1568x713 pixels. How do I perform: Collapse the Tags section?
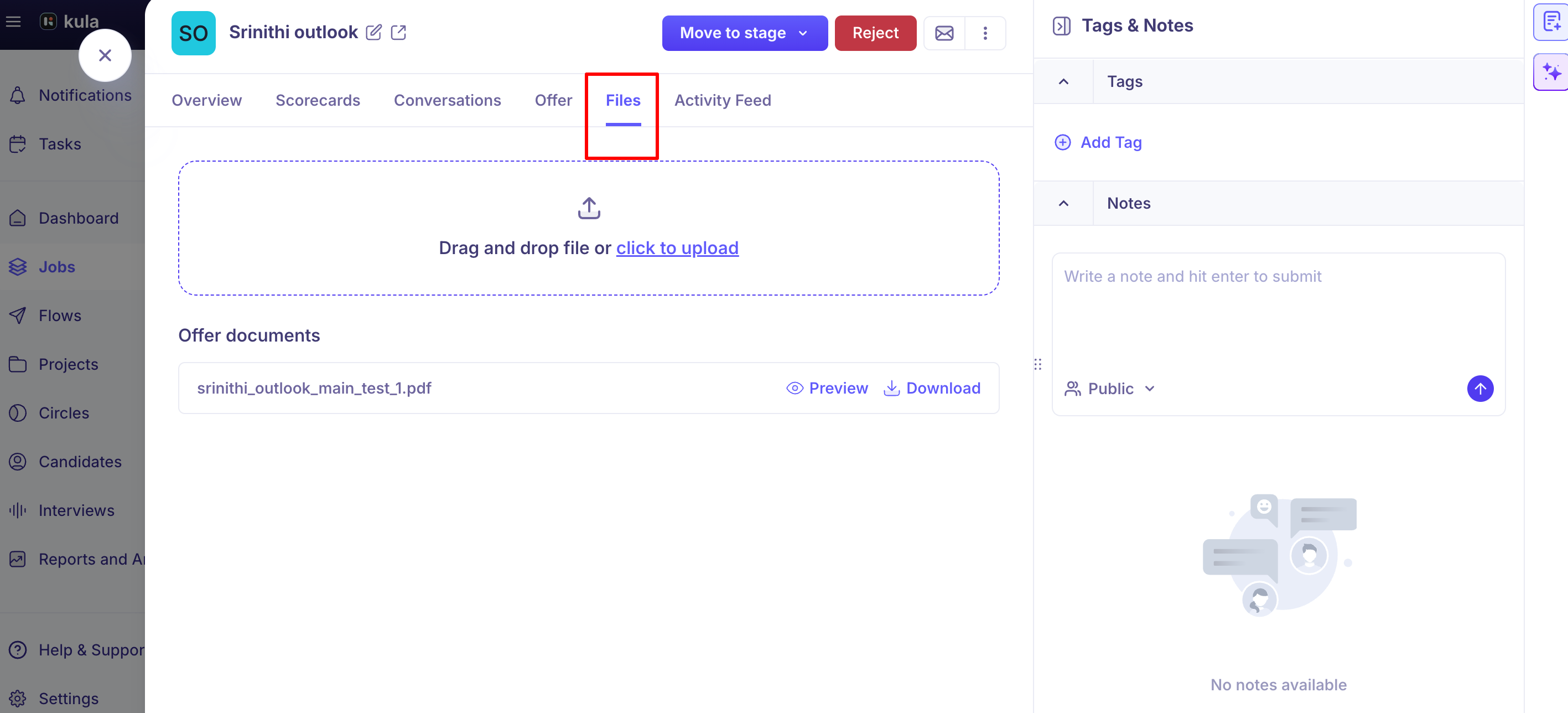[1063, 81]
